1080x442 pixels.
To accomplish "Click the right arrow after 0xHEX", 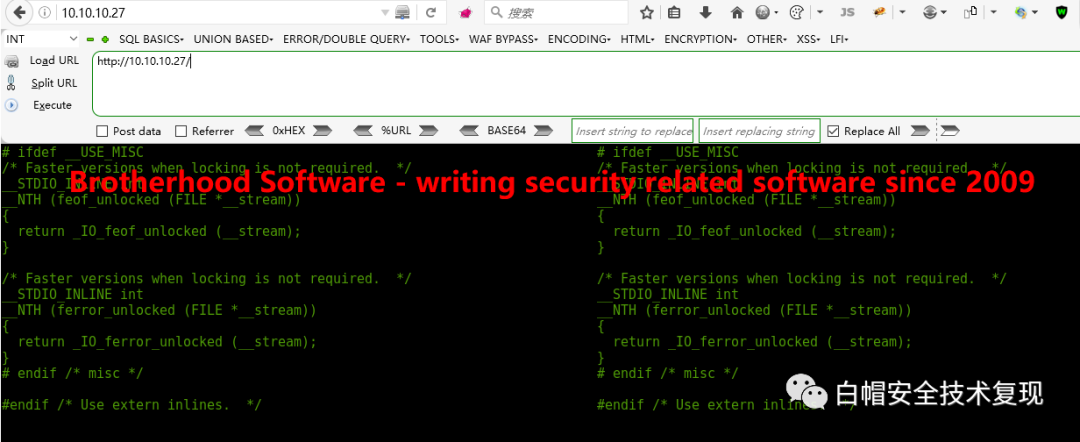I will pyautogui.click(x=322, y=130).
